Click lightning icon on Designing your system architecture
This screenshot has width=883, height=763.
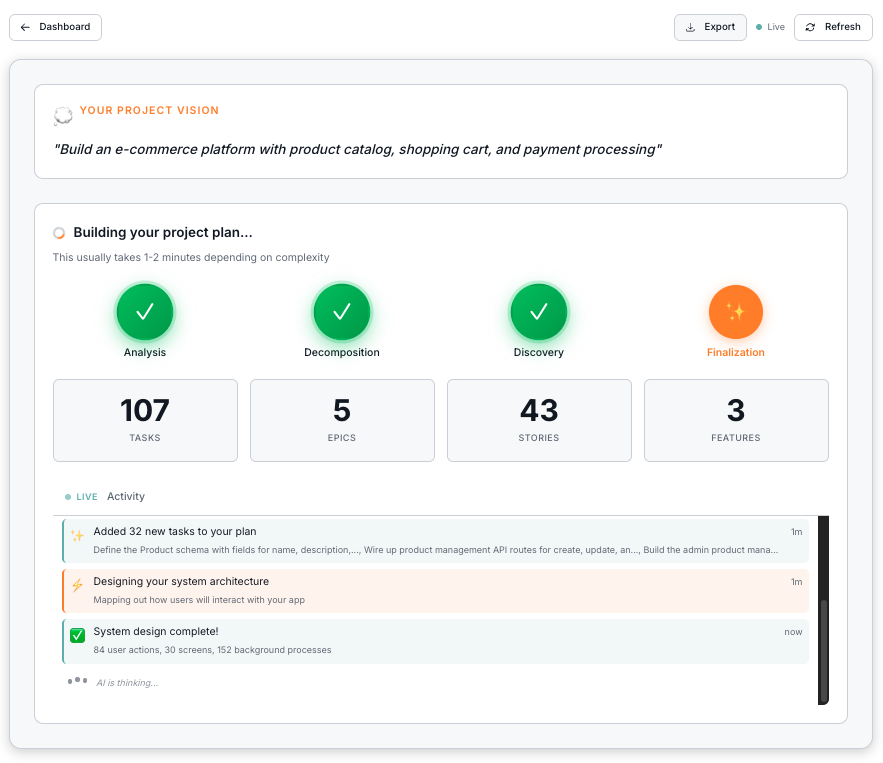tap(77, 586)
